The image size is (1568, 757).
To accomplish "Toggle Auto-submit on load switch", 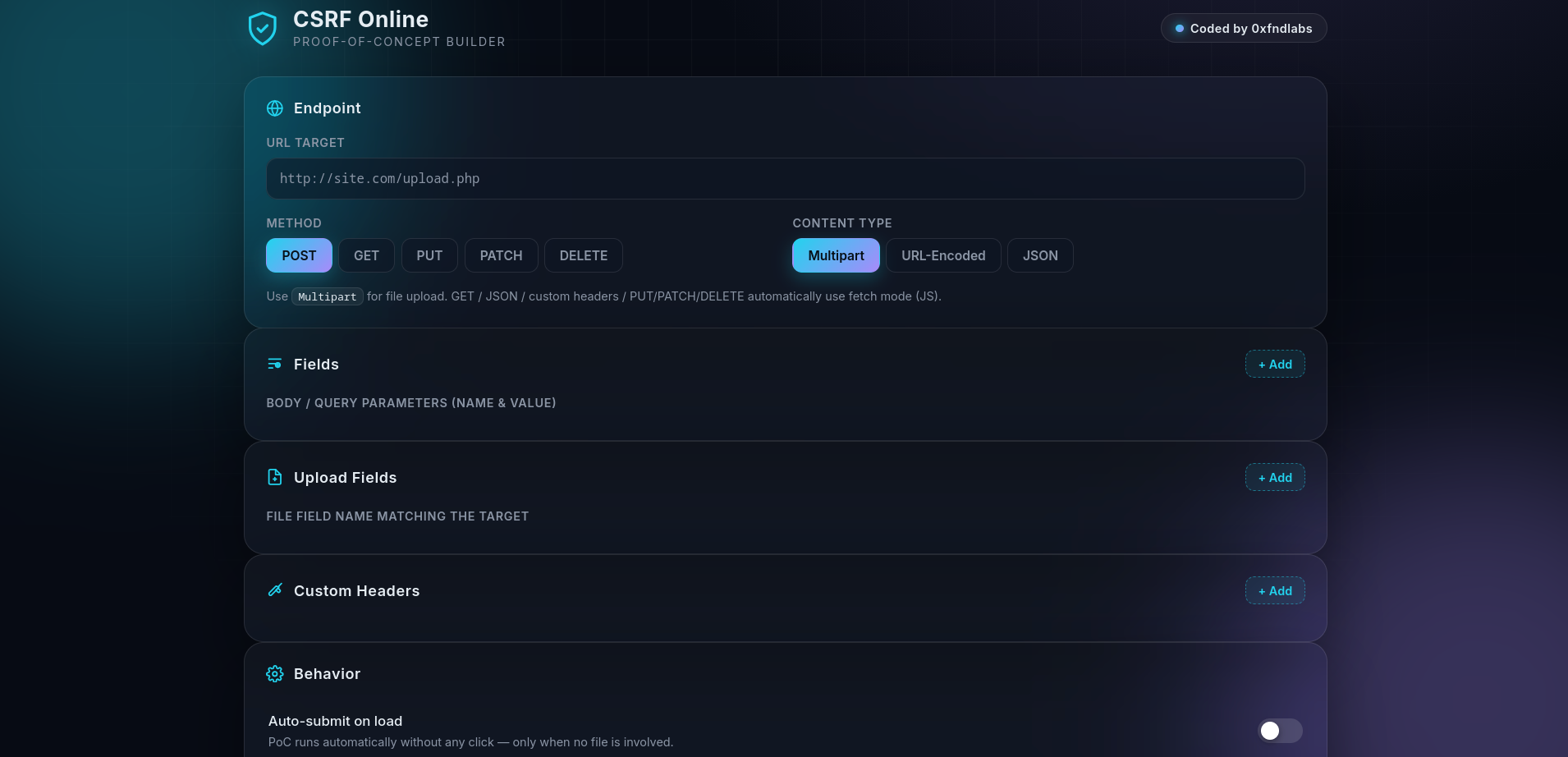I will point(1280,731).
